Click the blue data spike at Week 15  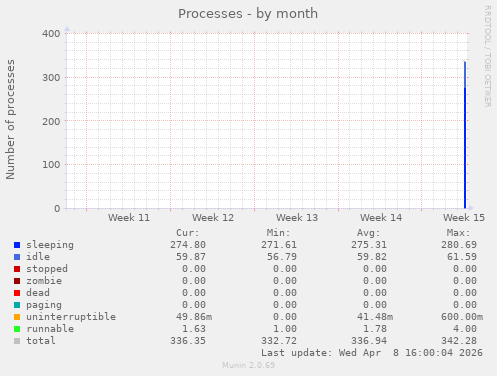(465, 135)
